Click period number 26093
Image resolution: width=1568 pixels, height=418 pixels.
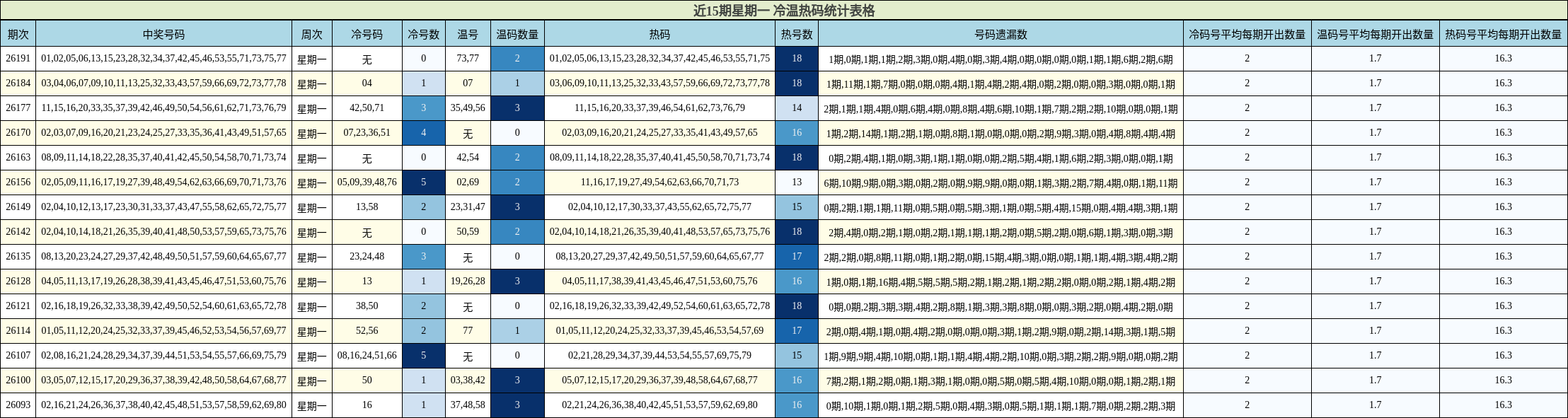[18, 405]
